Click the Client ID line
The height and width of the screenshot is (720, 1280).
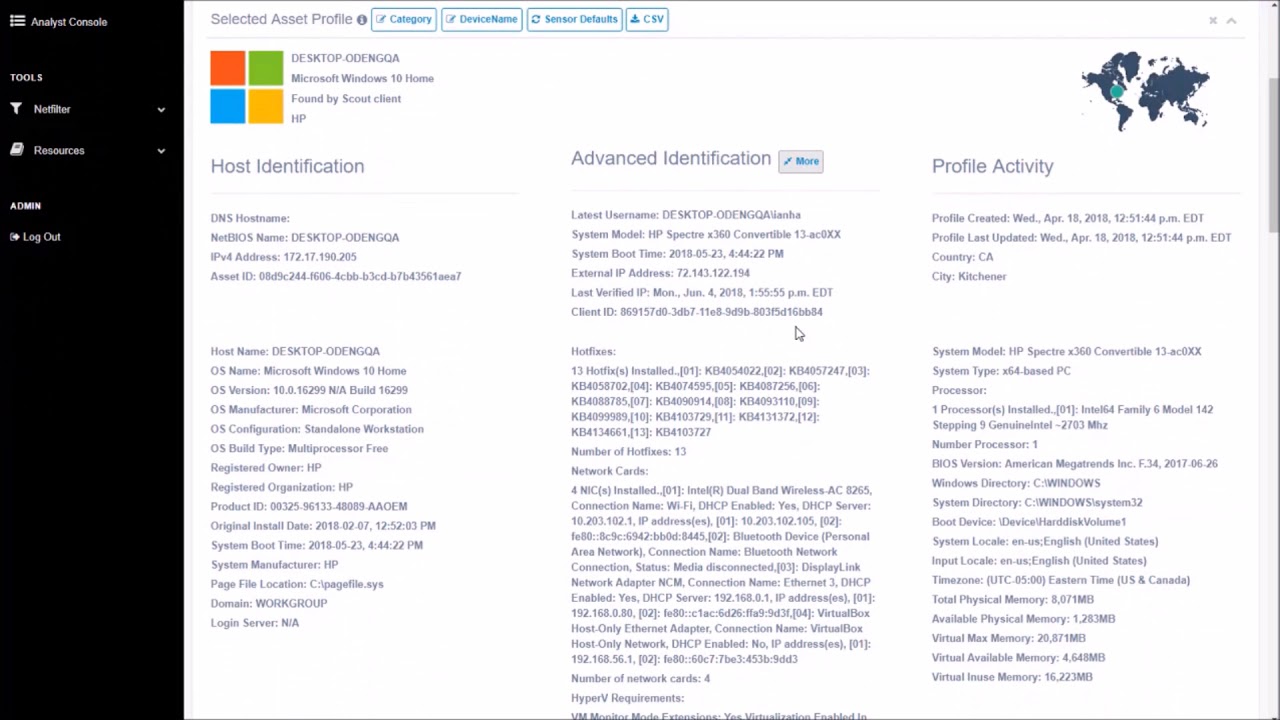pos(697,312)
